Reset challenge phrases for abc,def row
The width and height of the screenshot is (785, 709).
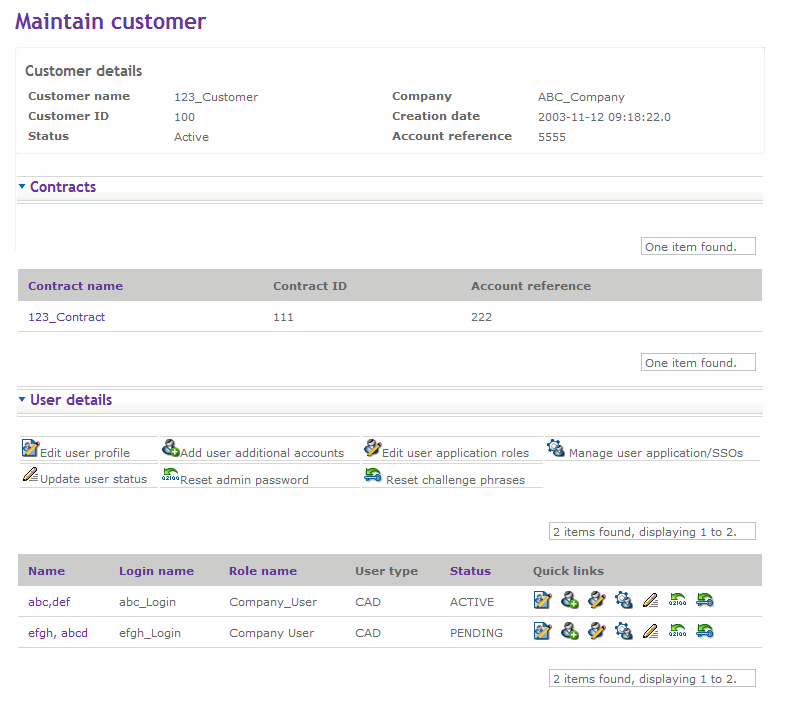pos(704,600)
